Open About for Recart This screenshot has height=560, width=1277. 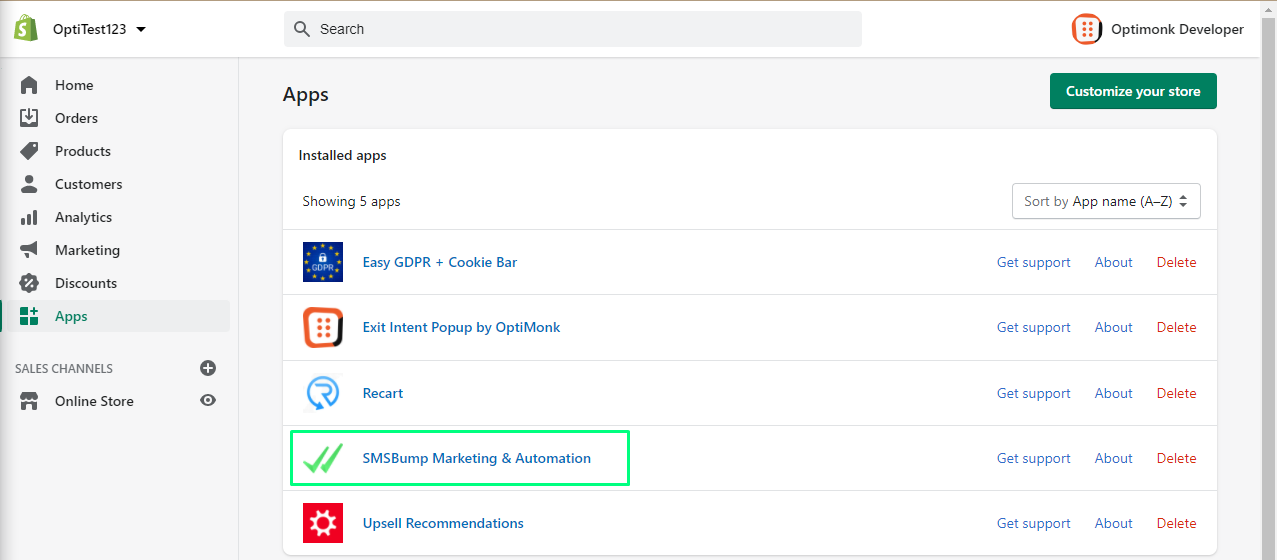pyautogui.click(x=1113, y=393)
